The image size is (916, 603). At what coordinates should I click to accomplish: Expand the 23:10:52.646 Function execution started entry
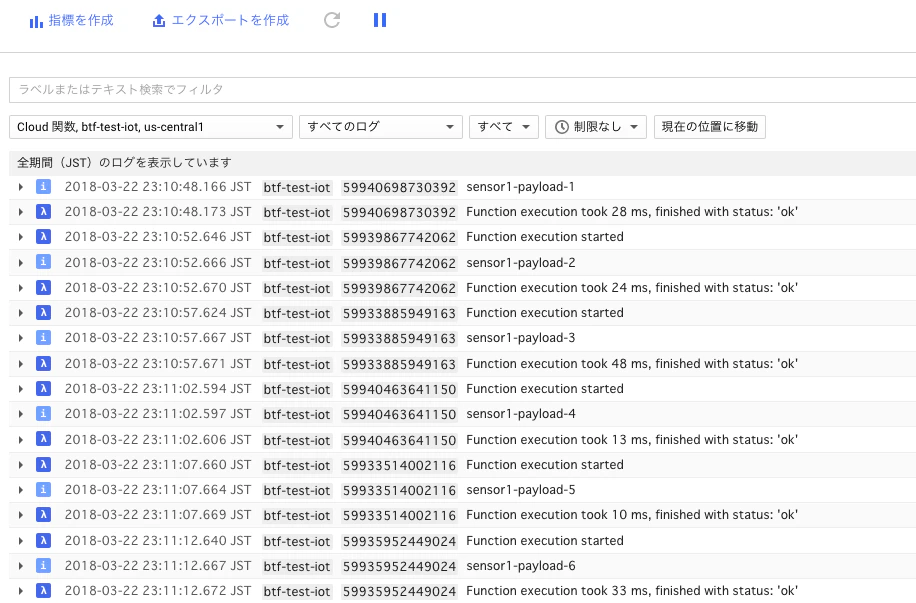point(21,237)
